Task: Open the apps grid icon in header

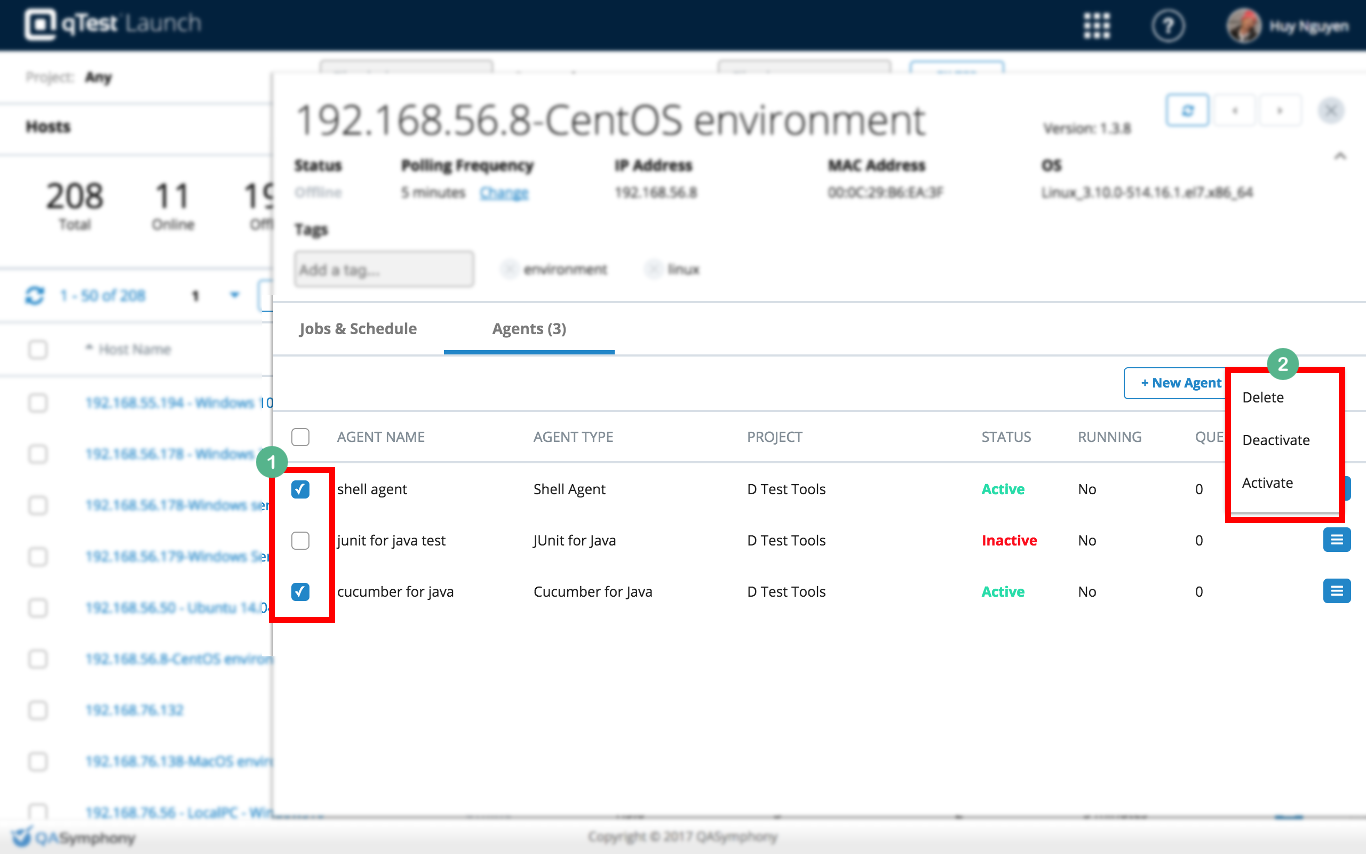Action: [x=1097, y=26]
